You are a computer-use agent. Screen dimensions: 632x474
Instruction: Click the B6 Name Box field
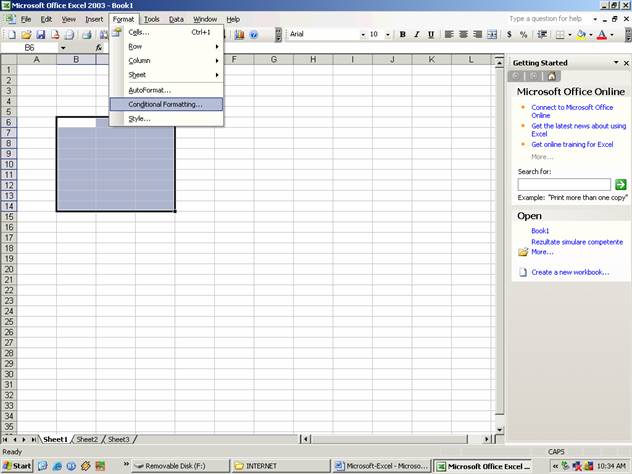coord(29,48)
